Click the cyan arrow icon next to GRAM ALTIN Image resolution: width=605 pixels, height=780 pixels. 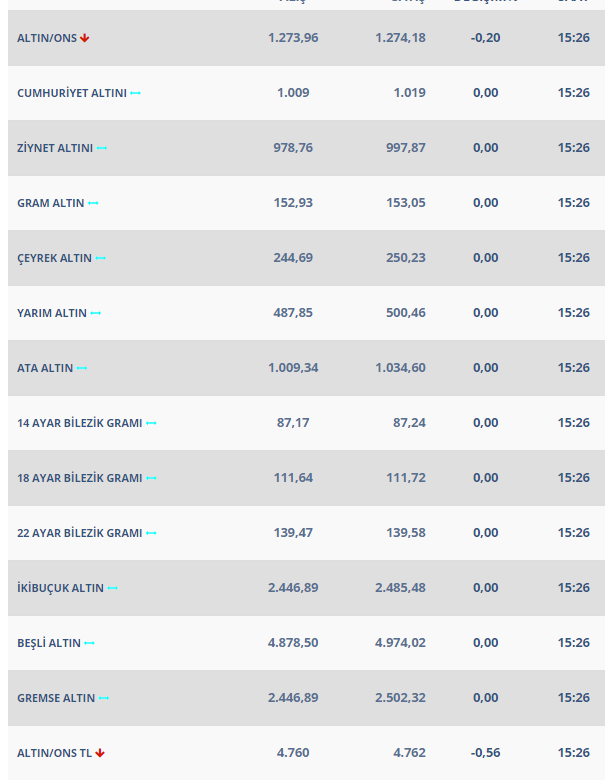tap(93, 203)
